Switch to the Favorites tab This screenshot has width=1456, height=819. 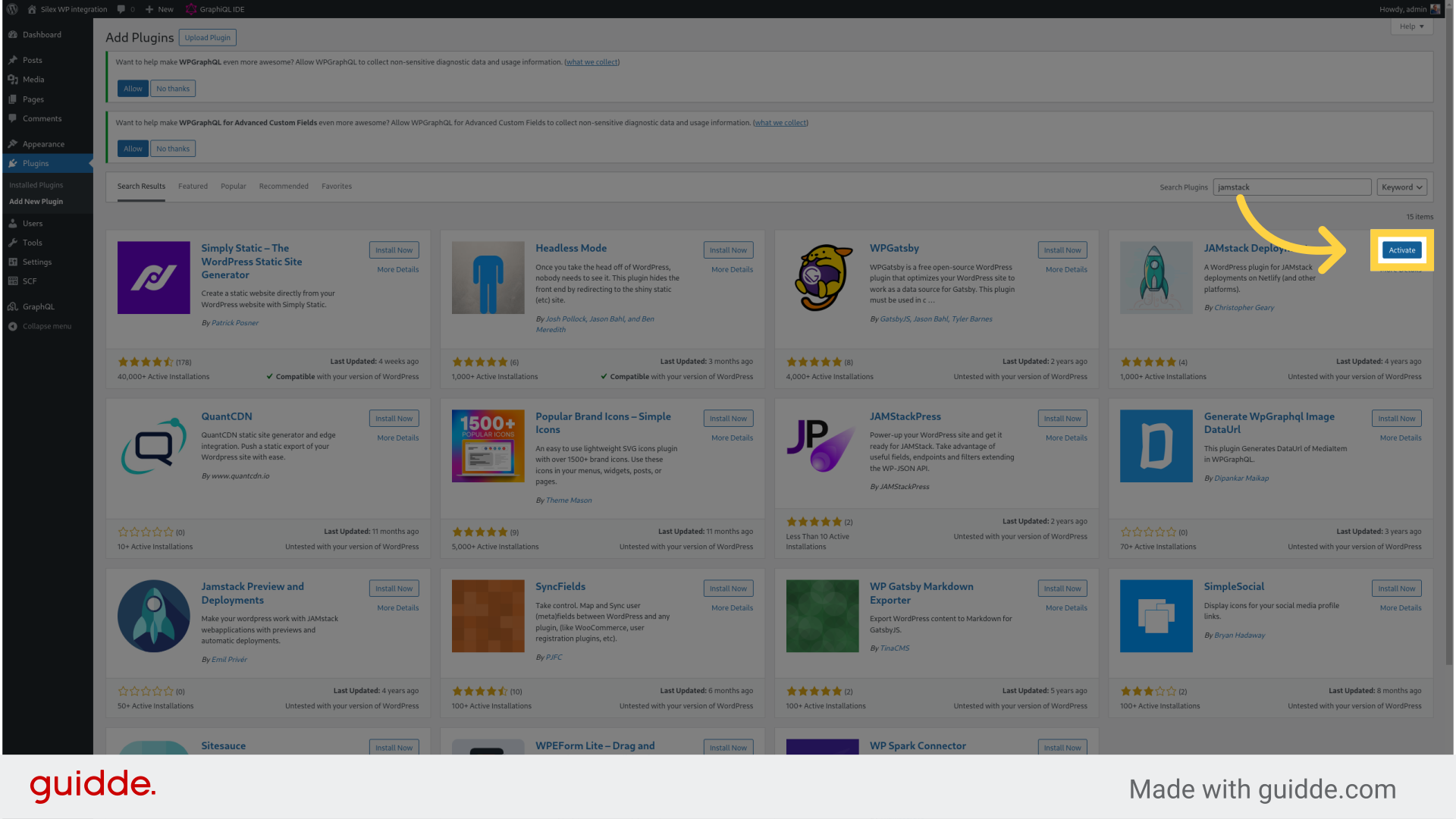(336, 187)
